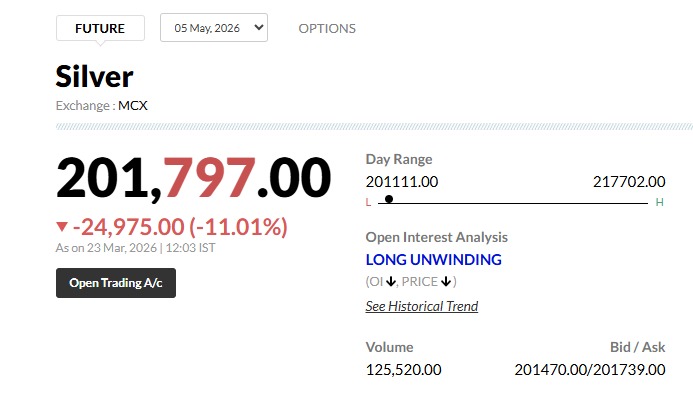Click the MCX exchange label
The height and width of the screenshot is (404, 693).
133,104
